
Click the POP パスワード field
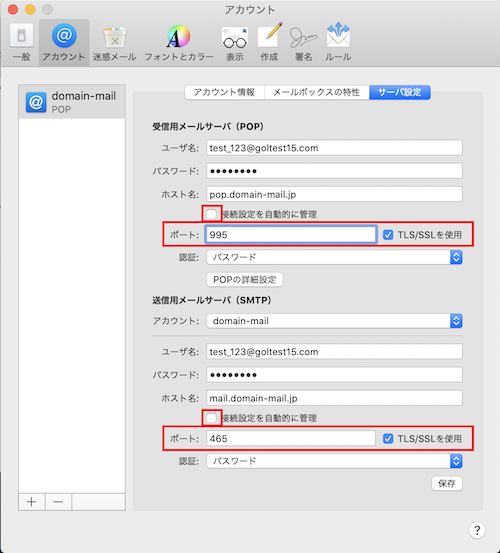point(334,171)
